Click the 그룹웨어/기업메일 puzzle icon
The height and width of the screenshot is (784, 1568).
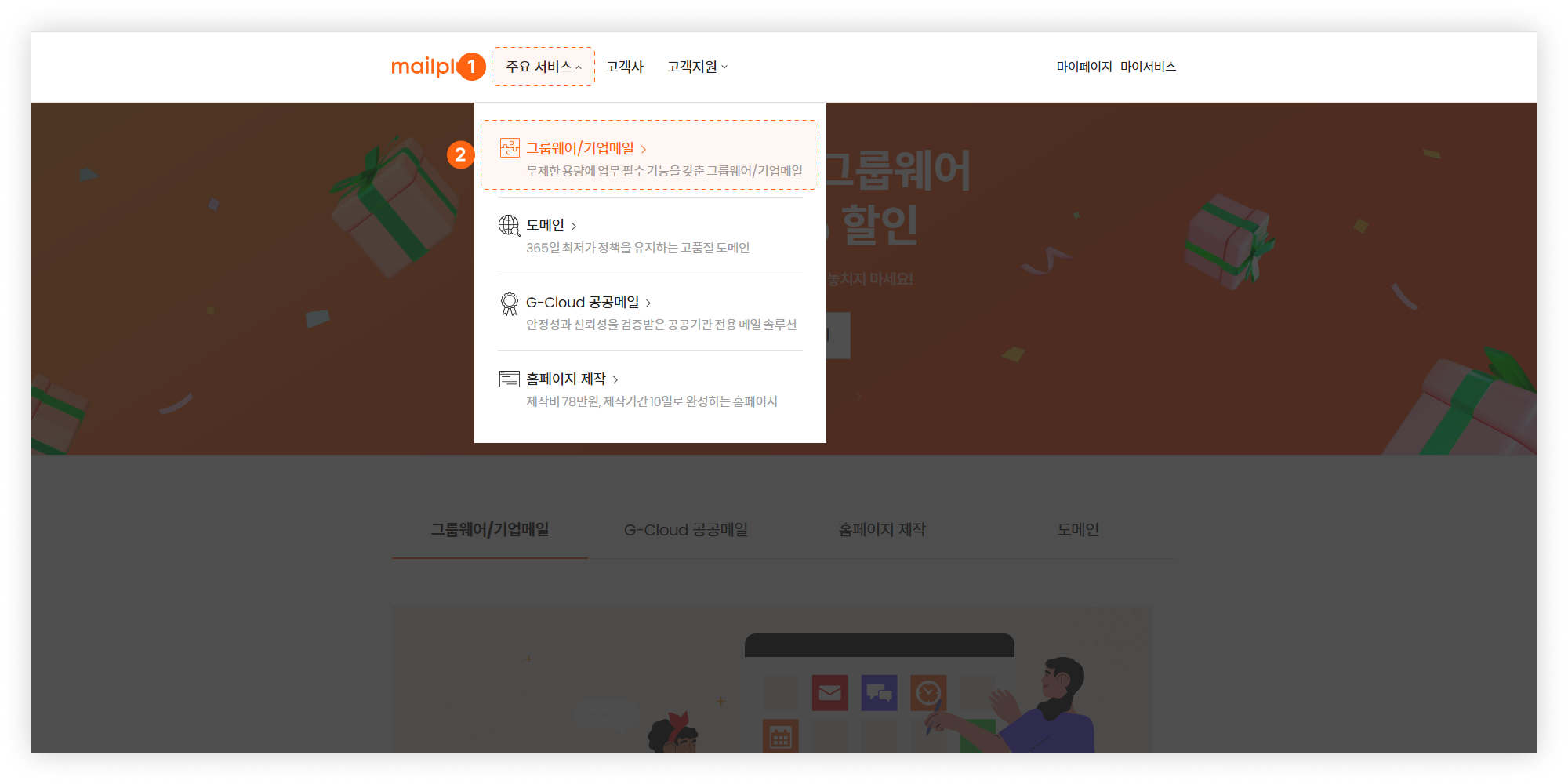[x=510, y=147]
